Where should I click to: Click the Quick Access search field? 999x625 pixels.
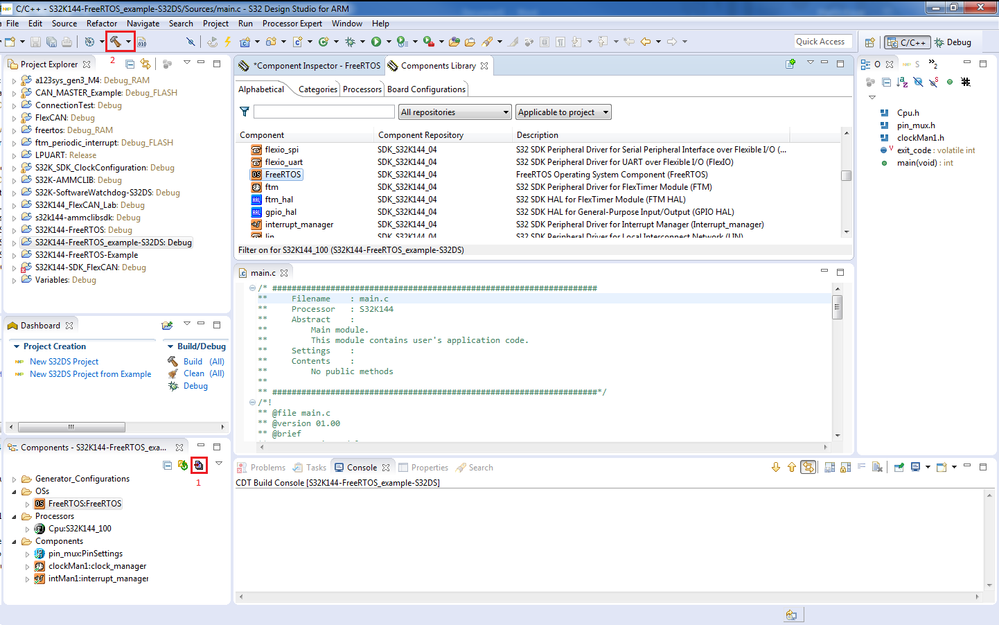pos(822,42)
